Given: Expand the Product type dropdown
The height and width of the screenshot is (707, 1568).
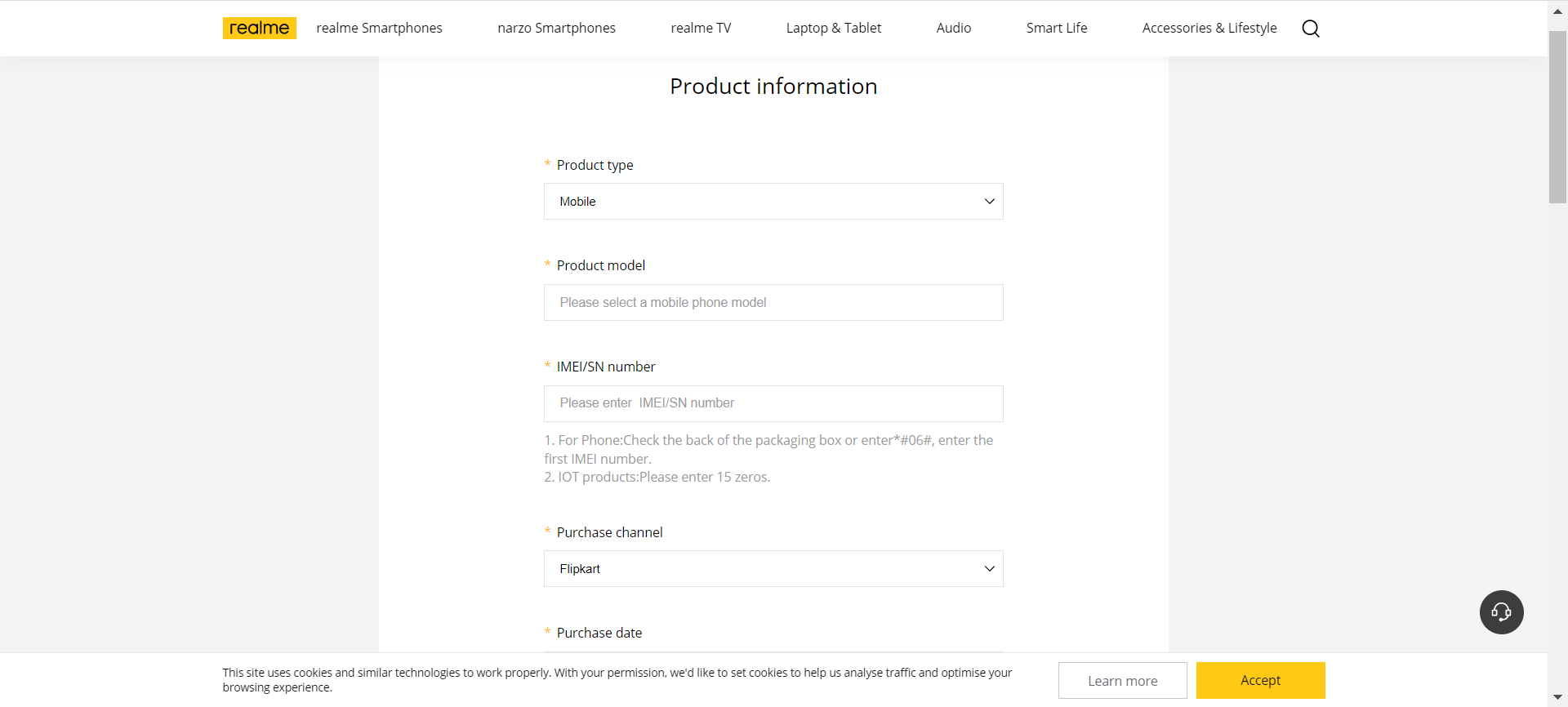Looking at the screenshot, I should click(773, 202).
